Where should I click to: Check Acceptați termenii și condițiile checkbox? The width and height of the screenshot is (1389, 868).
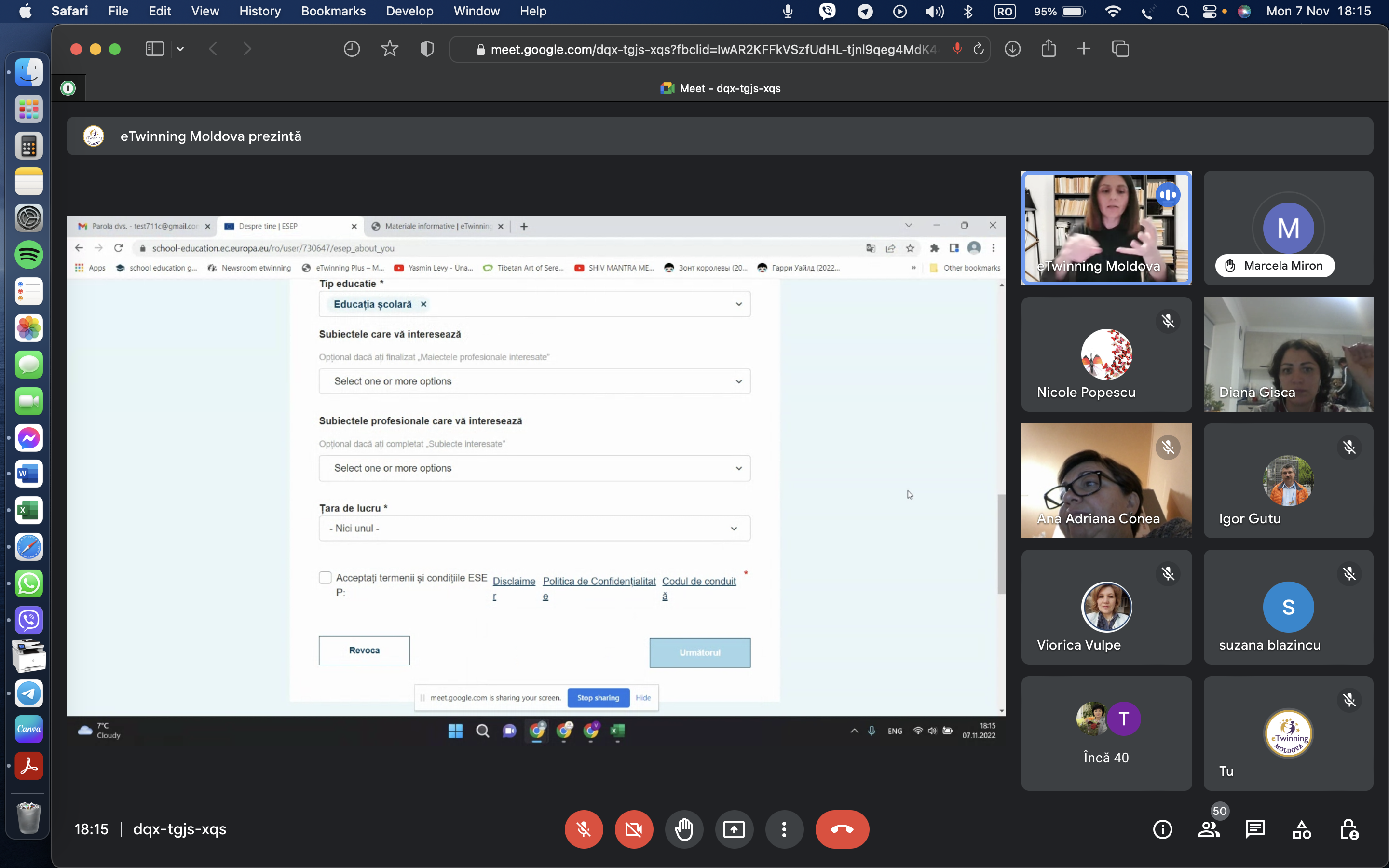326,578
